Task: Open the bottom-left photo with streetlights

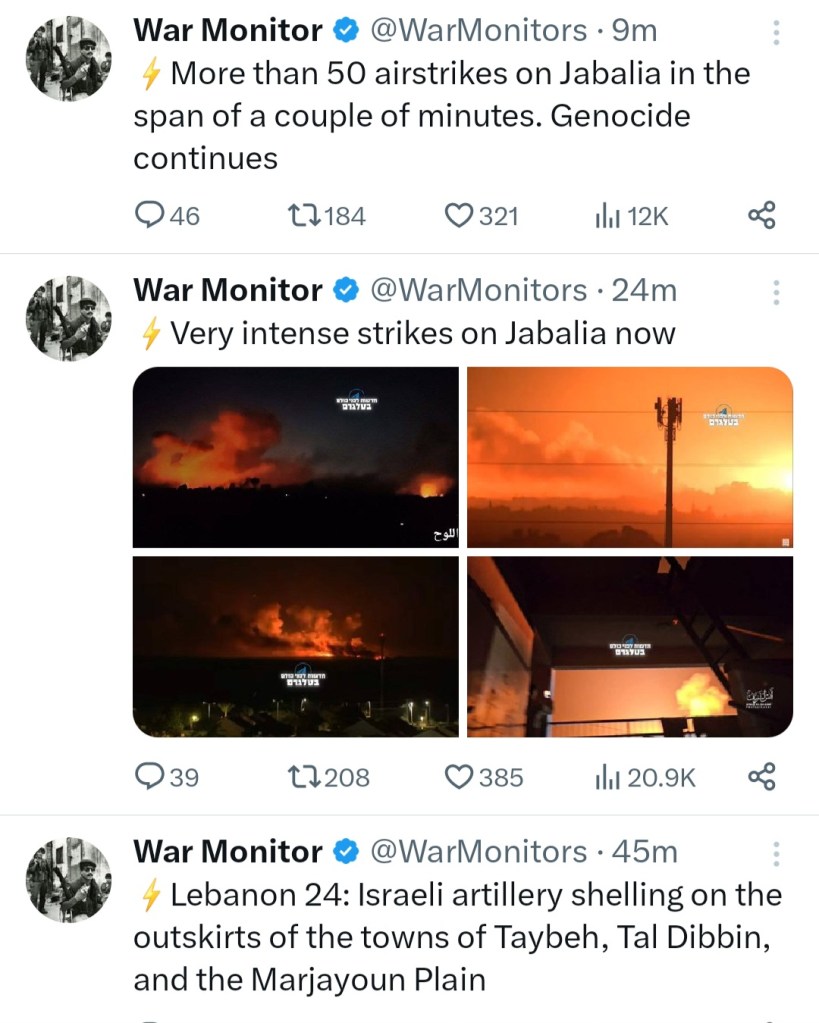Action: [x=296, y=646]
